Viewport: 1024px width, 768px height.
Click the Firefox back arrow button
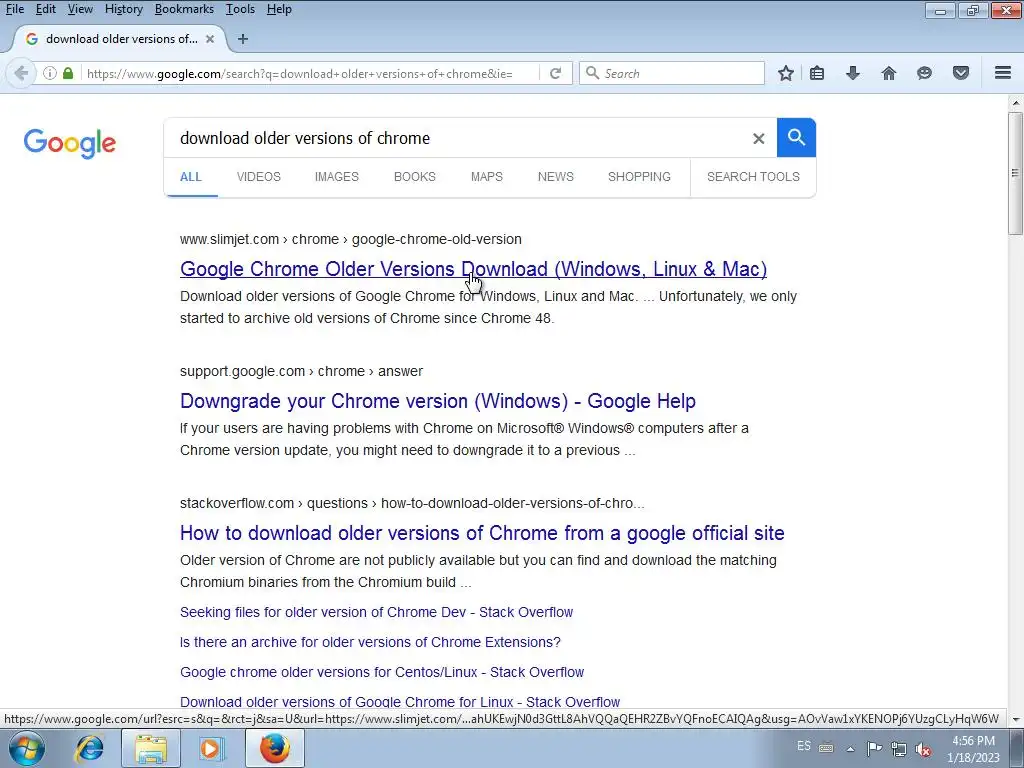pyautogui.click(x=20, y=73)
